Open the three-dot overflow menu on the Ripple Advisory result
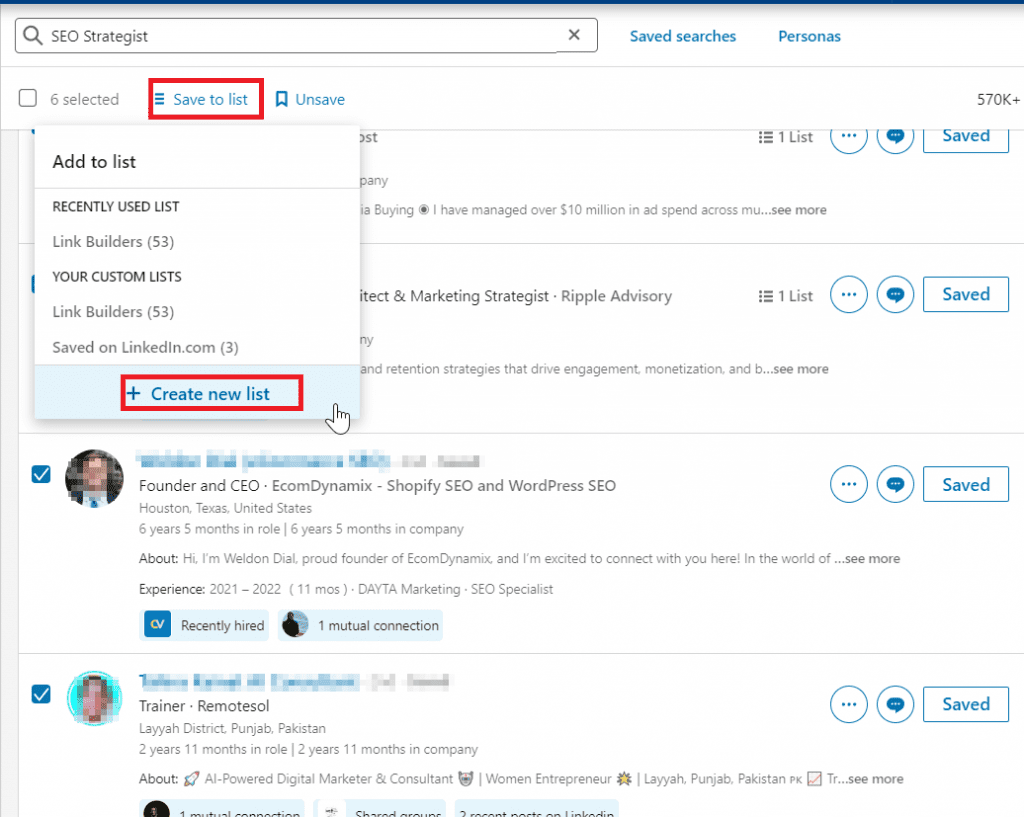 [848, 294]
